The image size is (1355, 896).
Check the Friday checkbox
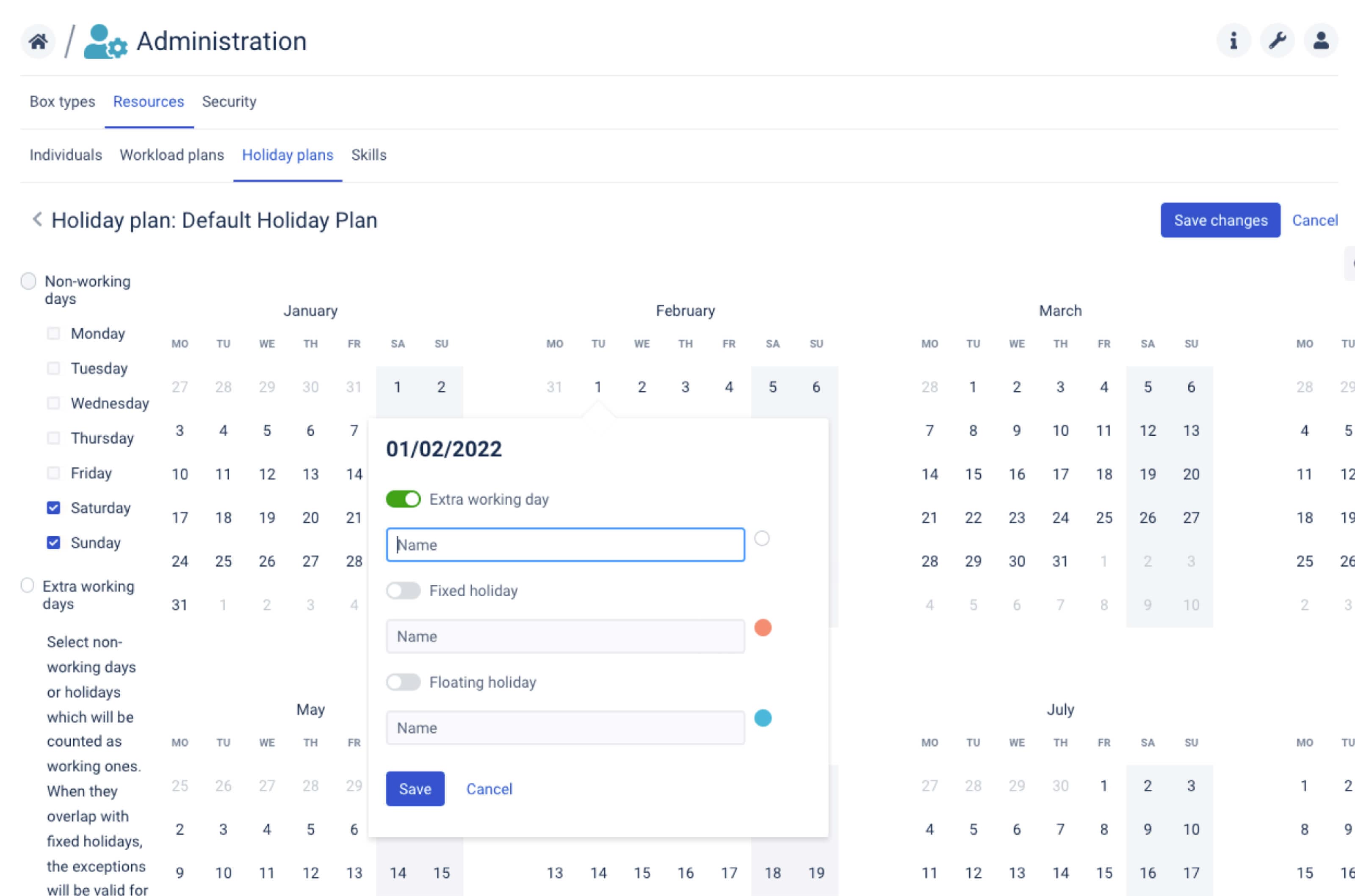[54, 473]
